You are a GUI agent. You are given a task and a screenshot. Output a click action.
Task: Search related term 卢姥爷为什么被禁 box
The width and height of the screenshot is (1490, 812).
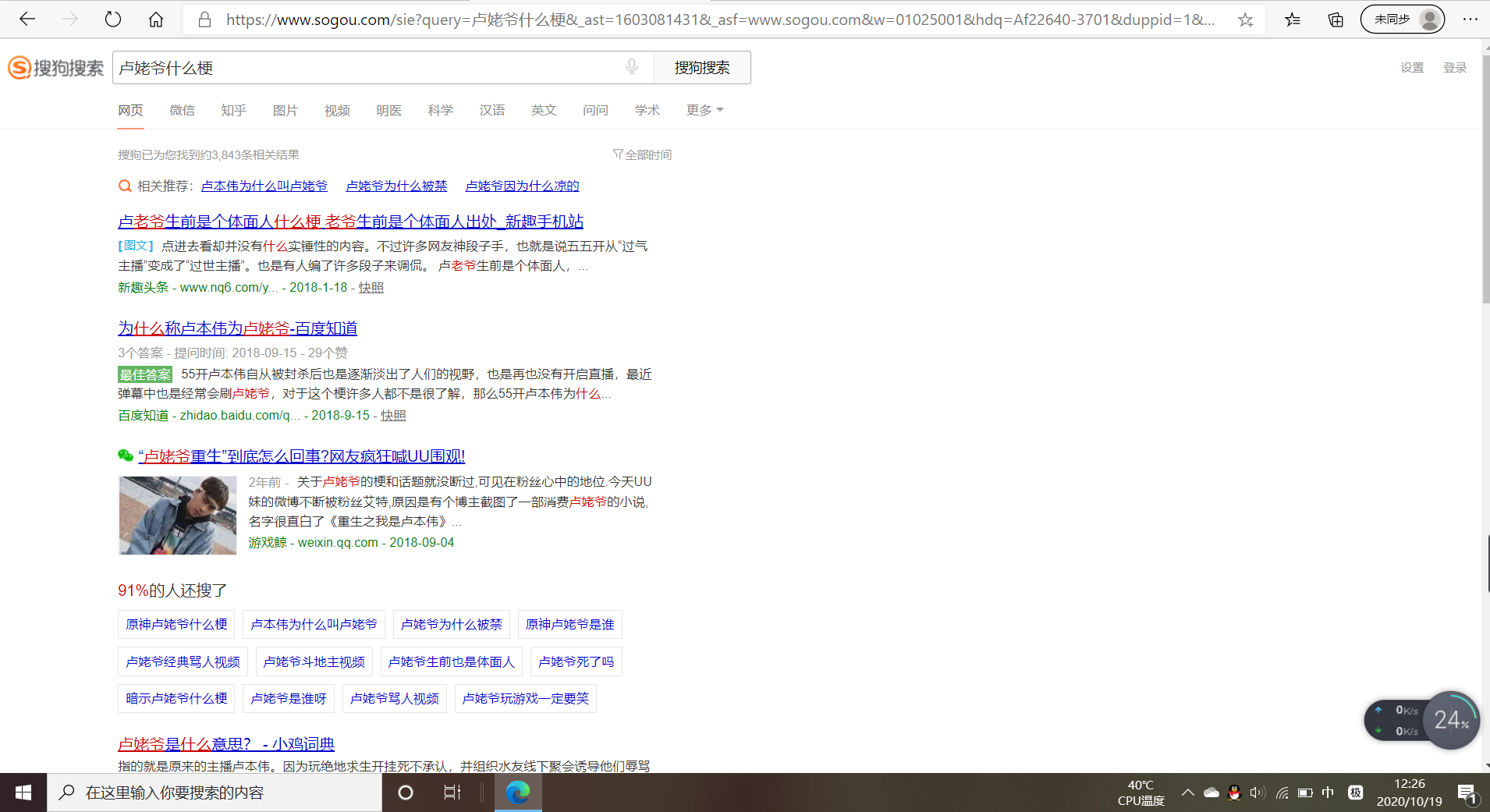pyautogui.click(x=452, y=624)
